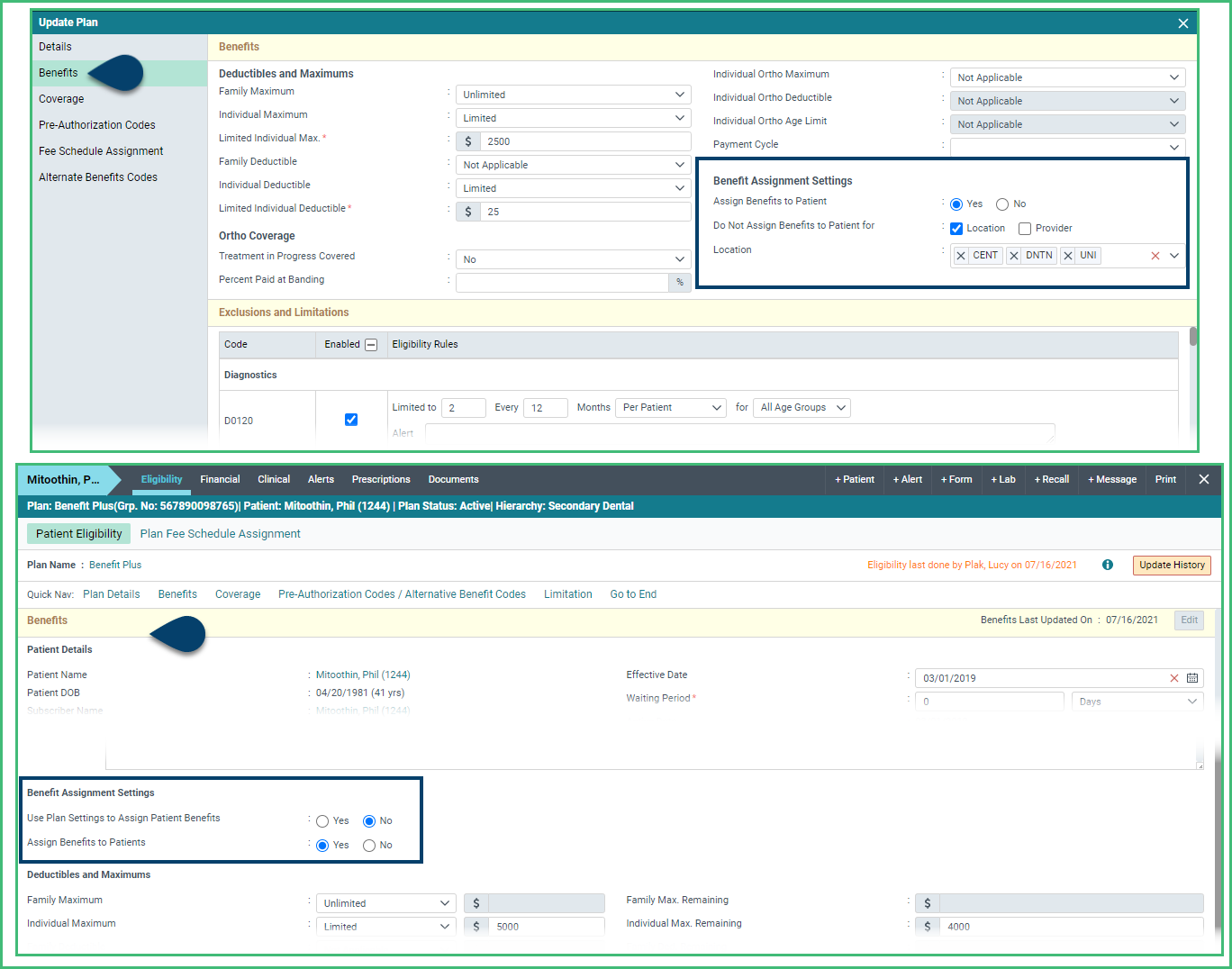
Task: Jump to Plan Details via Quick Nav
Action: pos(112,594)
